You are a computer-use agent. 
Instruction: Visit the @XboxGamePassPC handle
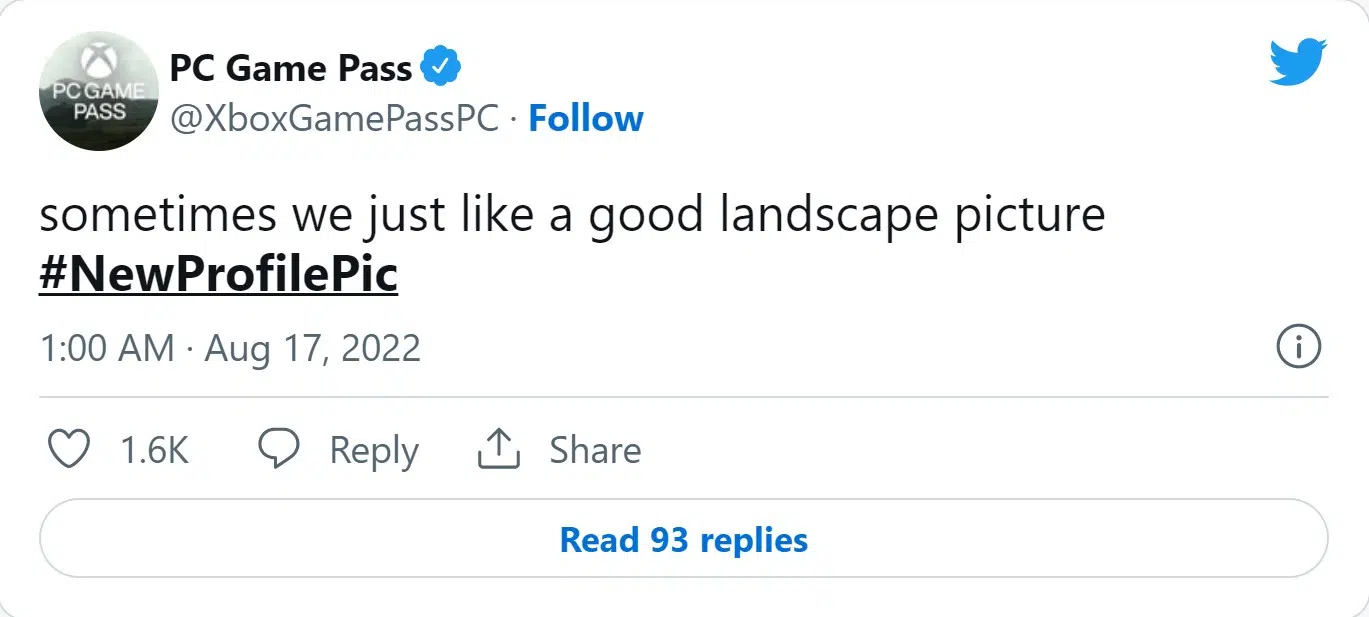coord(334,119)
